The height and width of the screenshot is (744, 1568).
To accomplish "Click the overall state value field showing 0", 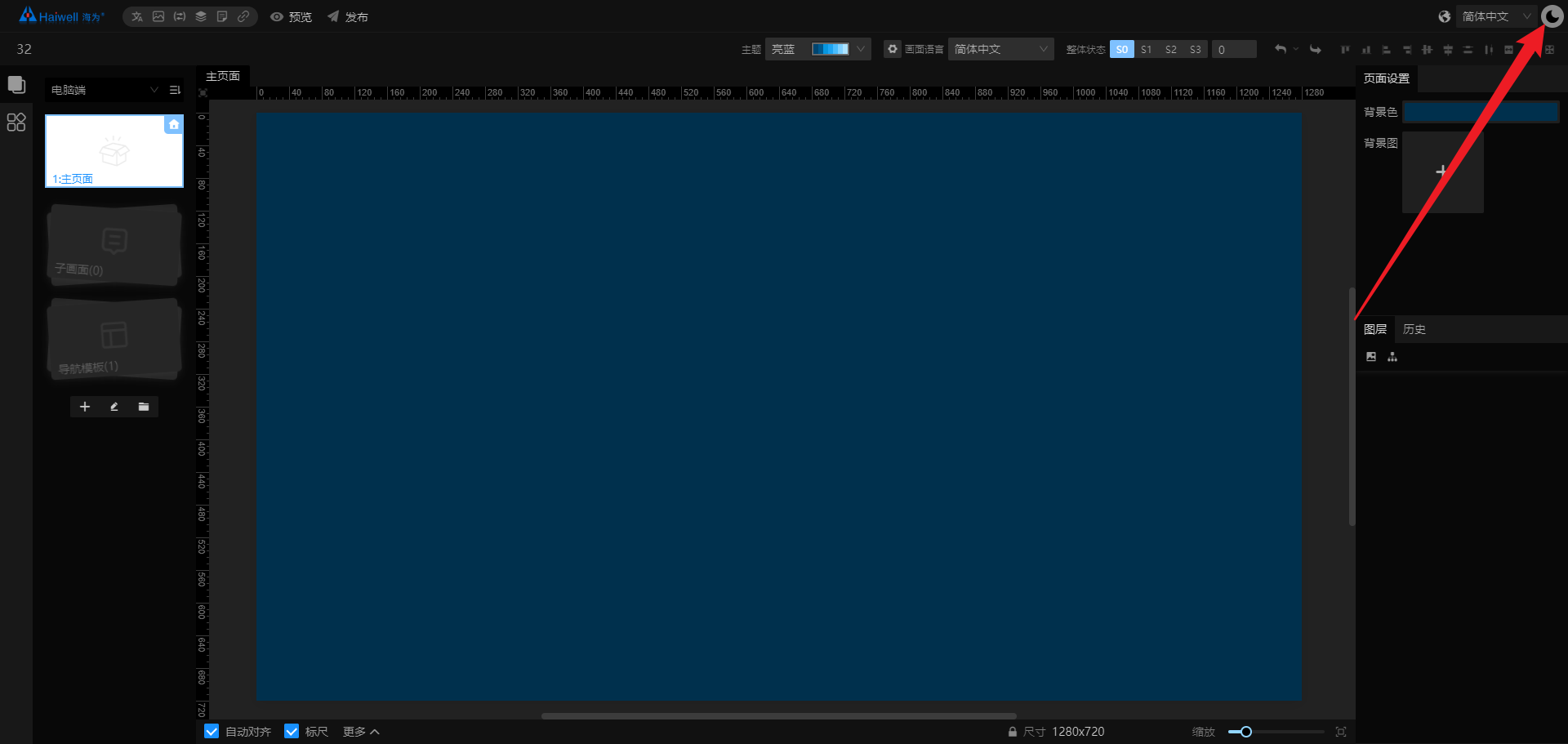I will 1234,49.
